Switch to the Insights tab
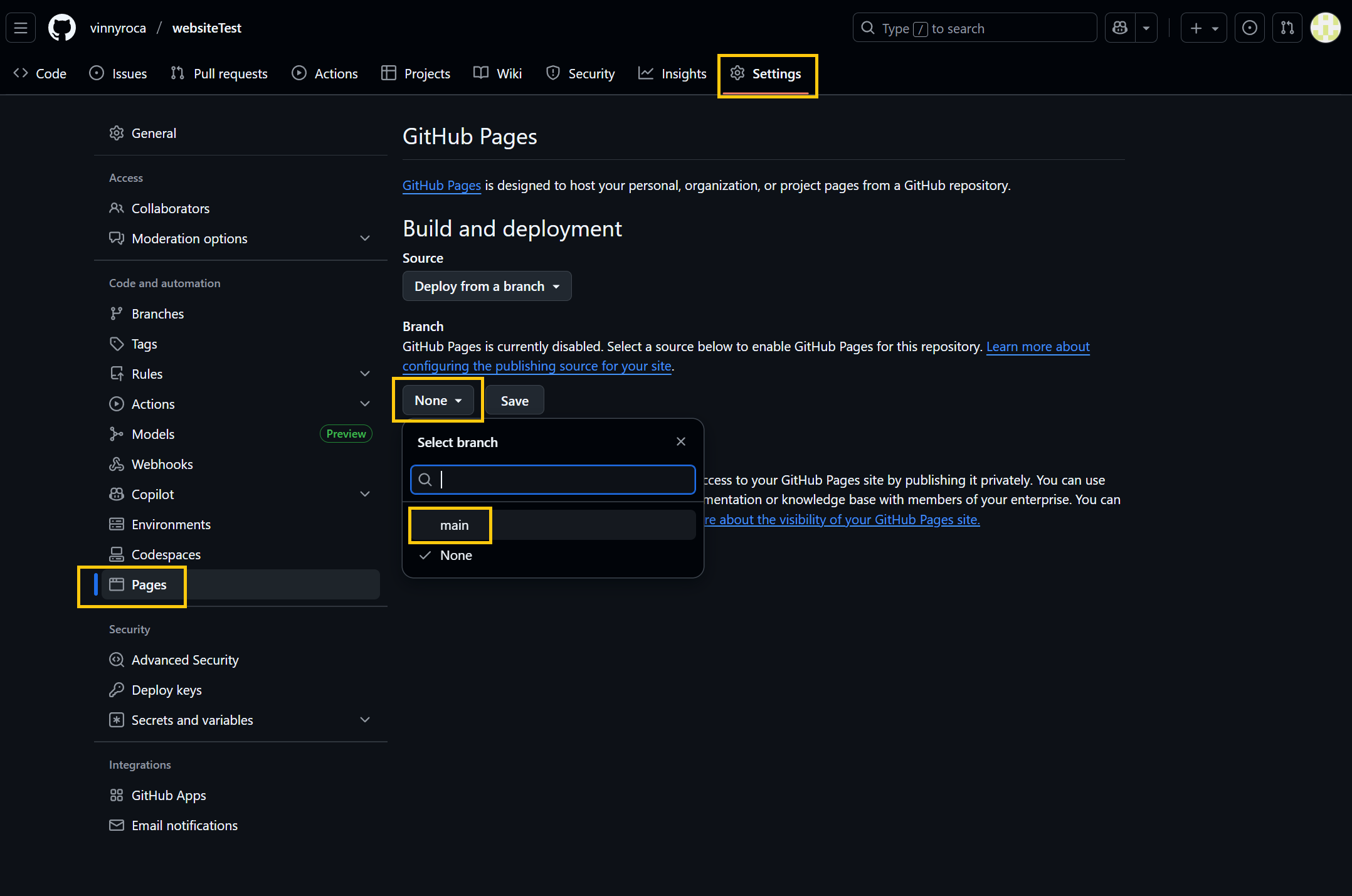 (x=672, y=73)
